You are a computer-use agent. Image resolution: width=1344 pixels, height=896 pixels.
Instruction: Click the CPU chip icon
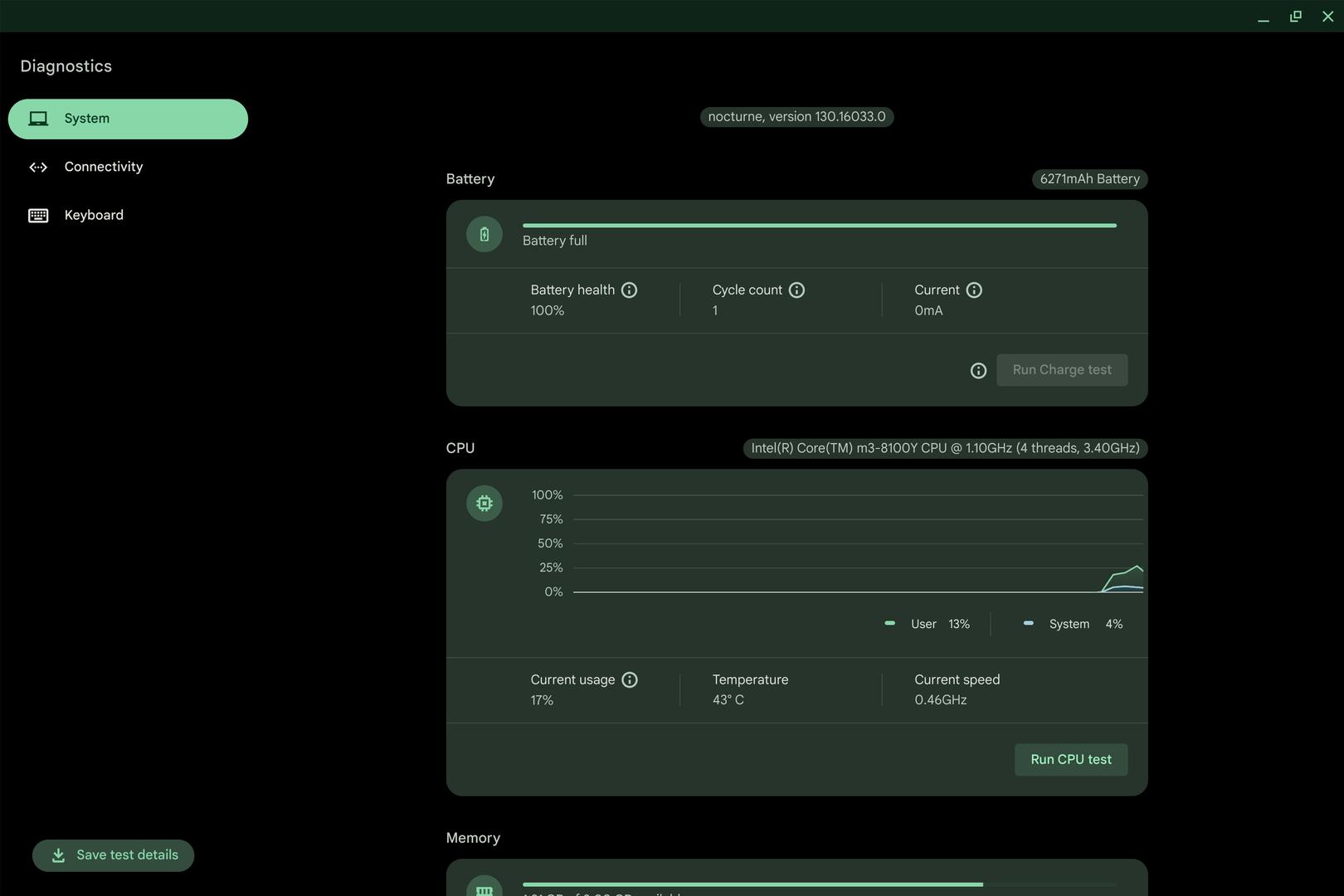click(485, 504)
